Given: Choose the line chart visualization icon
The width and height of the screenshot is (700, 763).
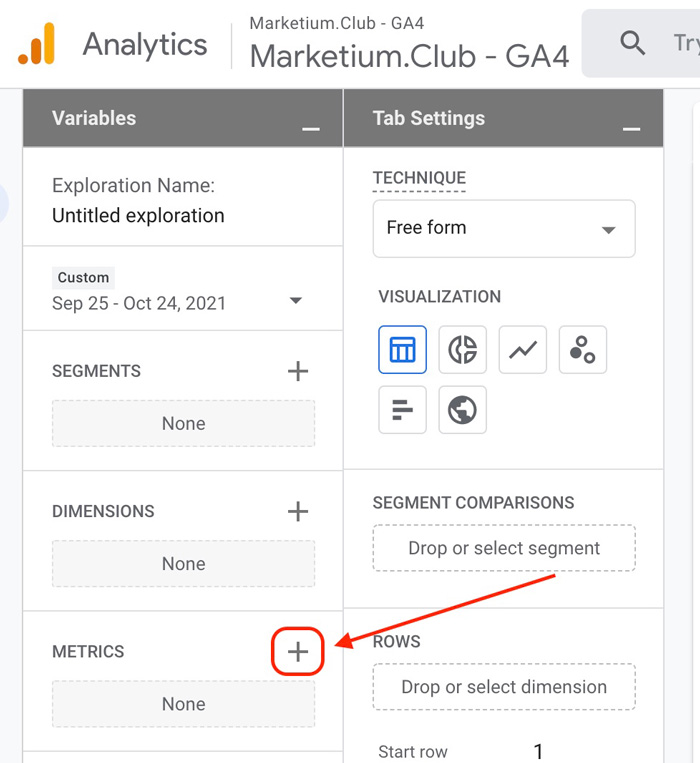Looking at the screenshot, I should 522,350.
